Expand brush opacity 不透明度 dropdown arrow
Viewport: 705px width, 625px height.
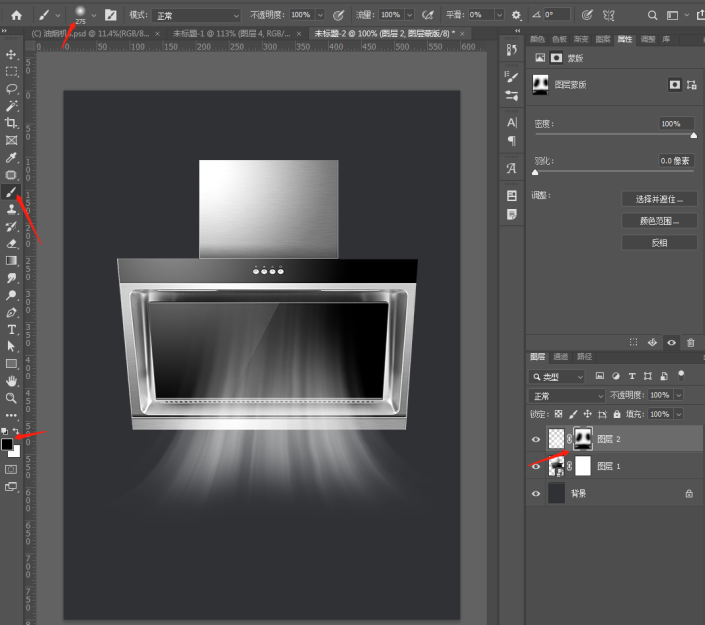tap(320, 15)
